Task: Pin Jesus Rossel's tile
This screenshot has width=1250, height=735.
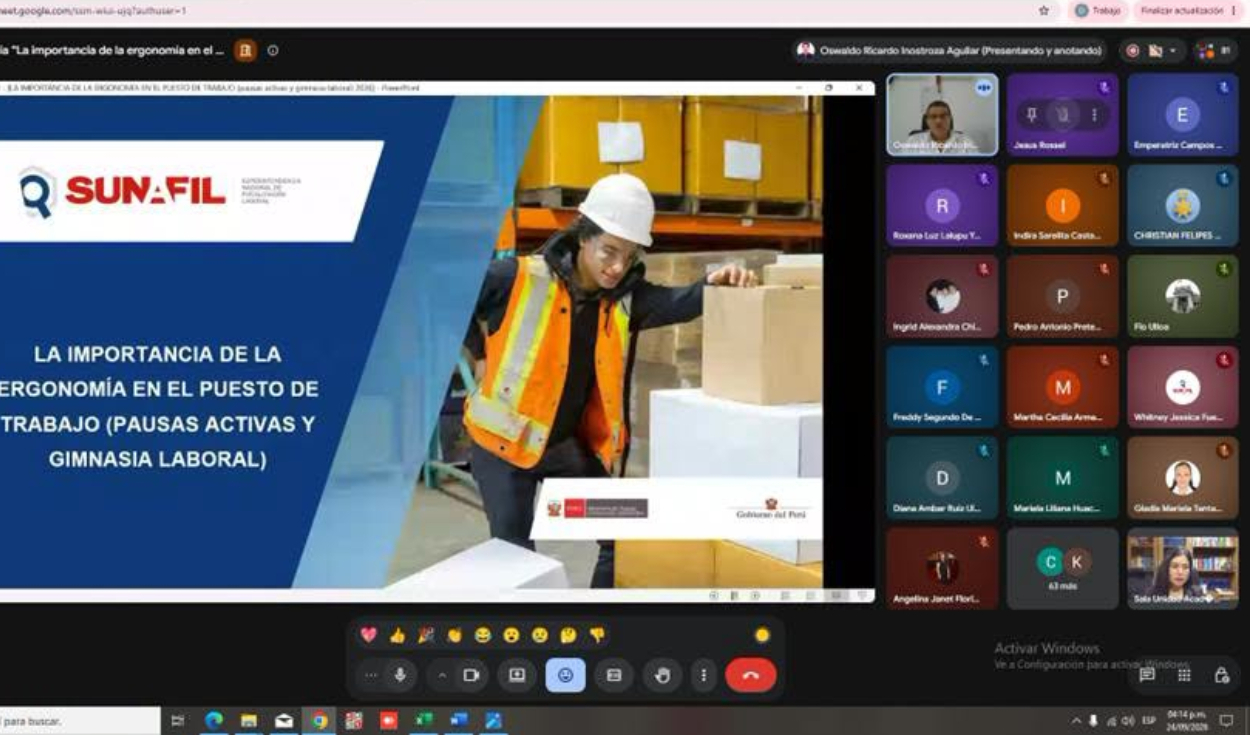Action: tap(1032, 115)
